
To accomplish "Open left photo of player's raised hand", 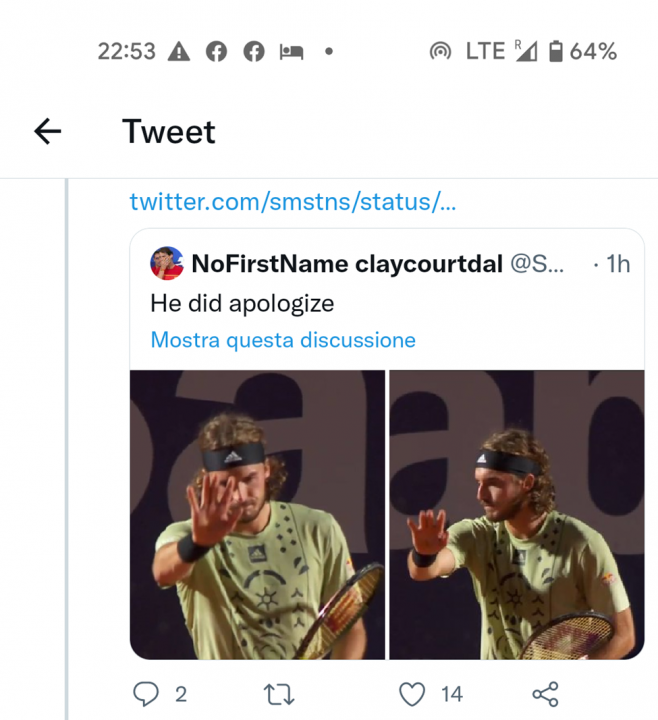I will (258, 515).
